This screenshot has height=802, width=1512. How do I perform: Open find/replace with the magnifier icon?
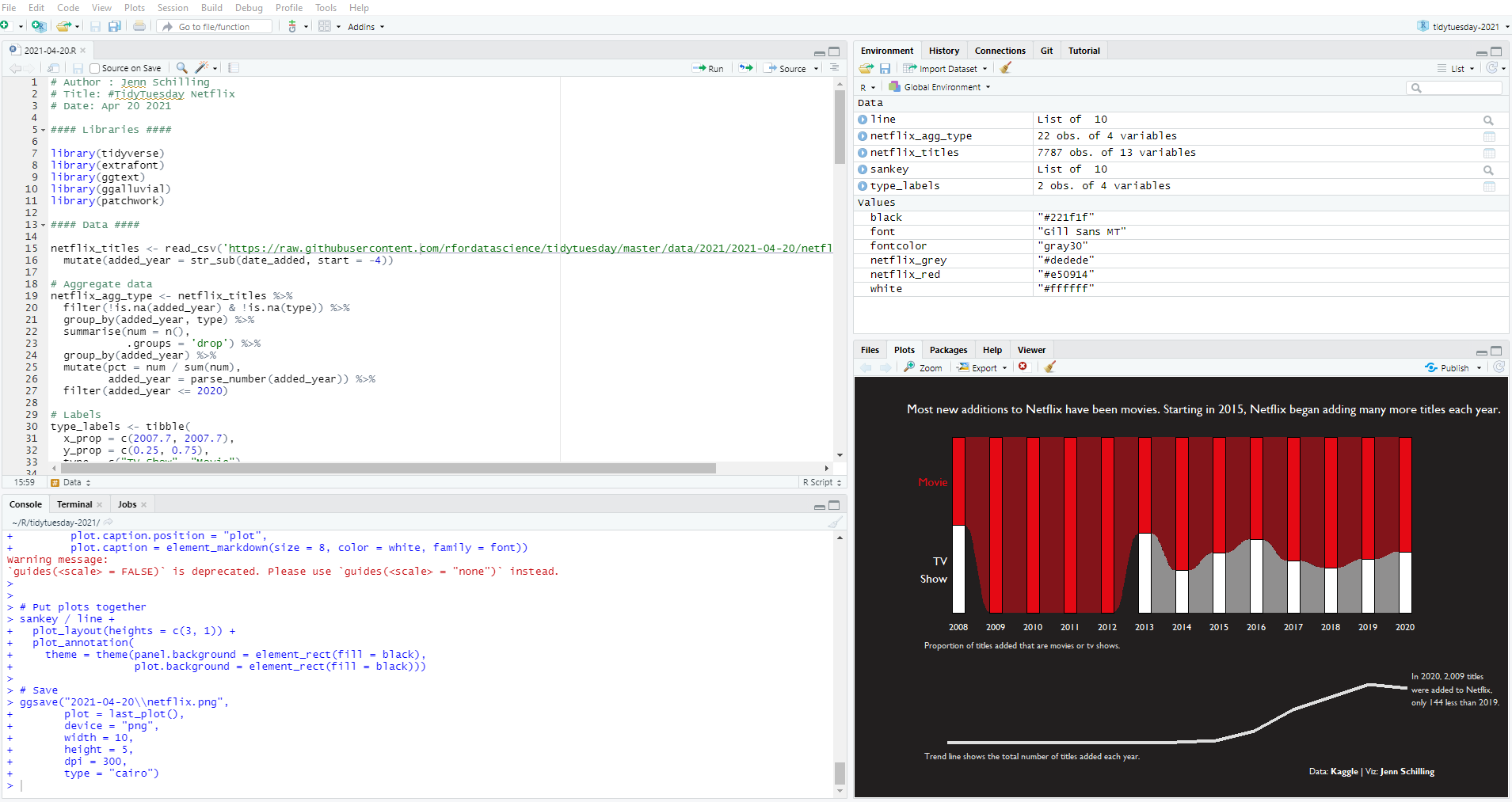pyautogui.click(x=181, y=68)
